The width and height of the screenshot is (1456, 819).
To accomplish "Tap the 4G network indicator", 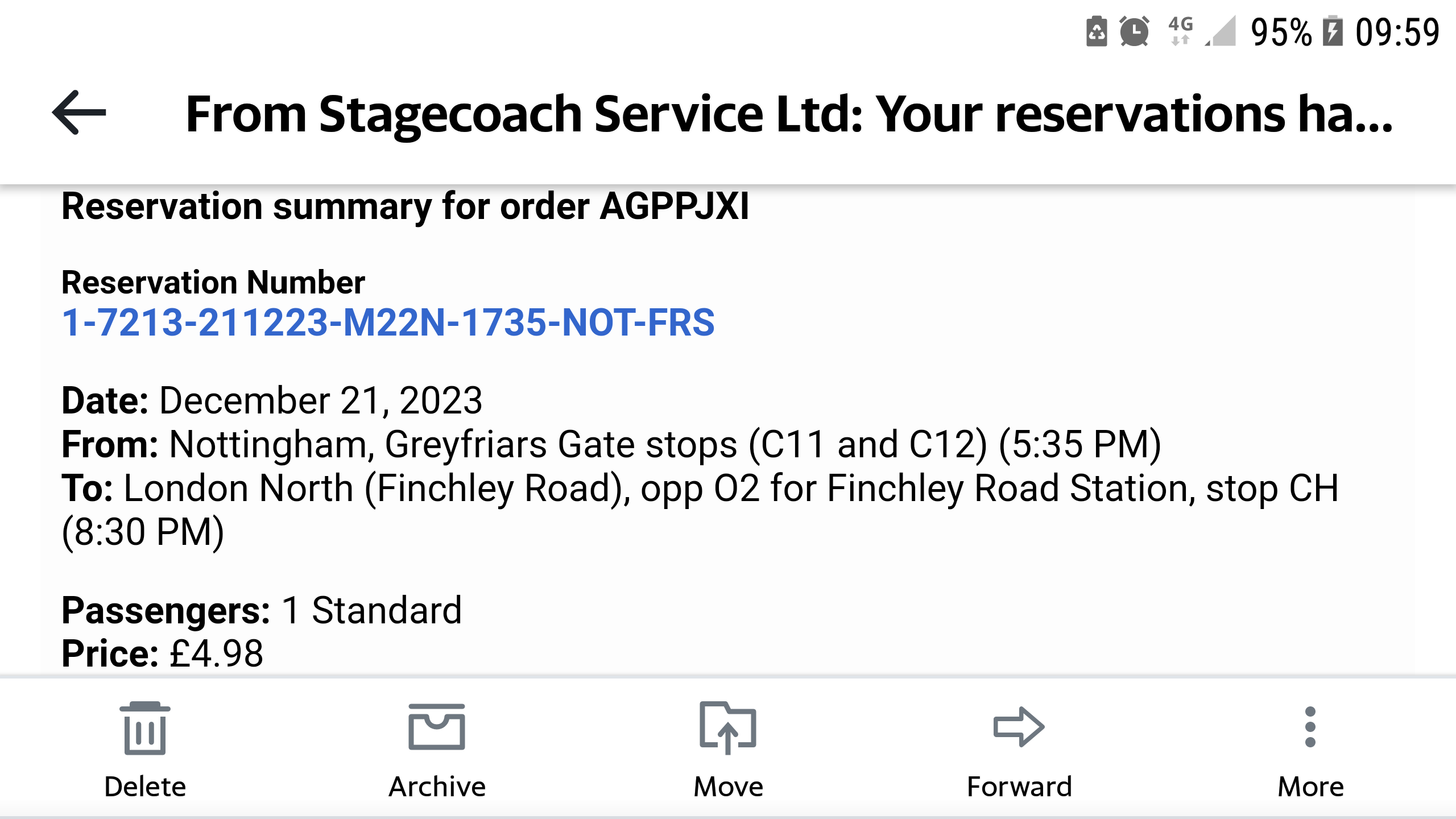I will click(1181, 30).
